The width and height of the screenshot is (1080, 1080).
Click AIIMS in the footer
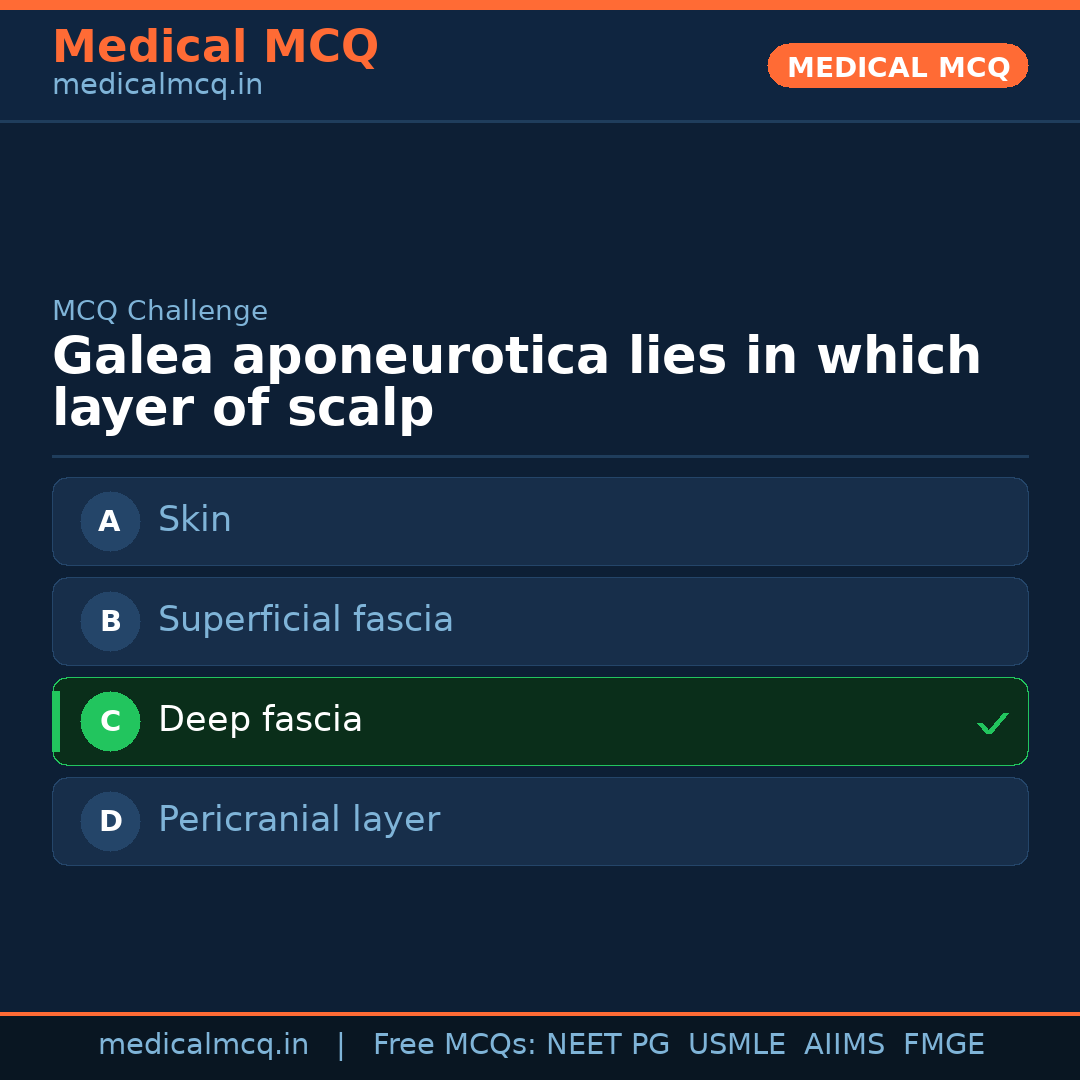[844, 1045]
